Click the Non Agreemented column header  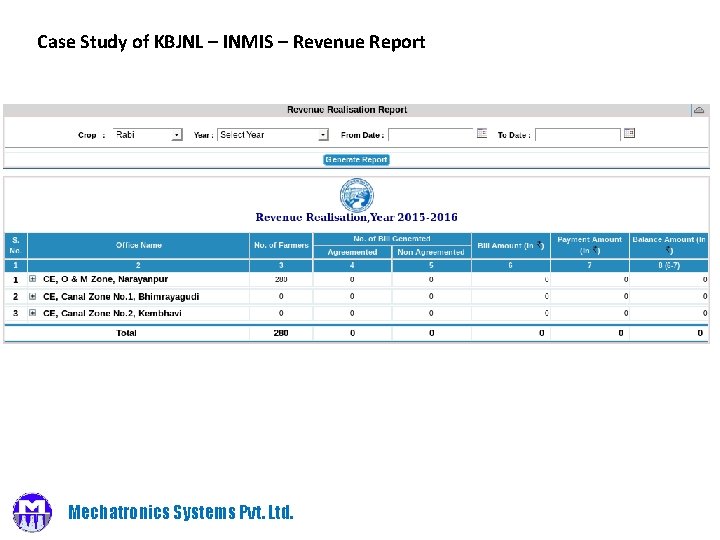(x=431, y=252)
